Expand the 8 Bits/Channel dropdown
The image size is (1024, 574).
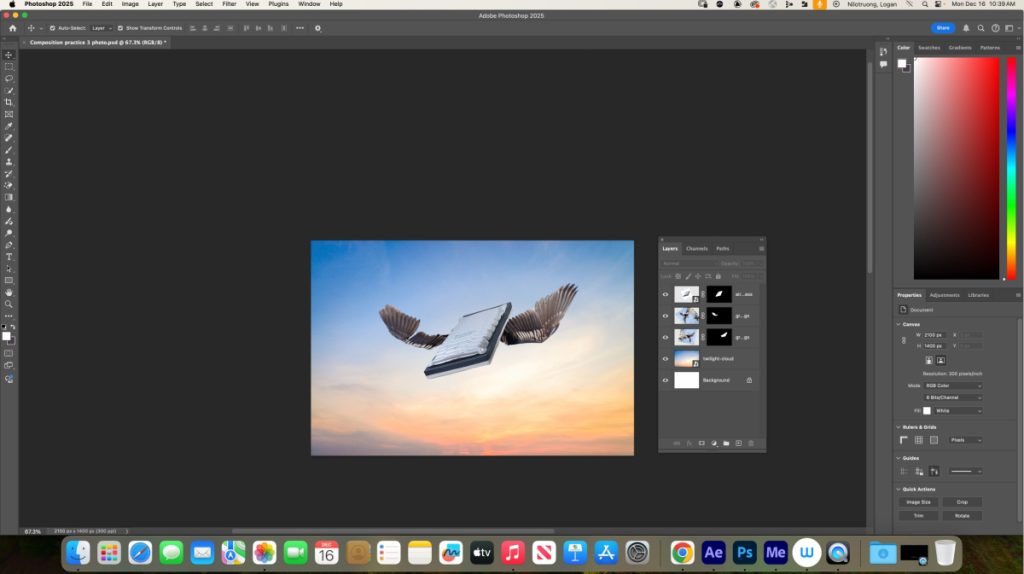point(952,397)
